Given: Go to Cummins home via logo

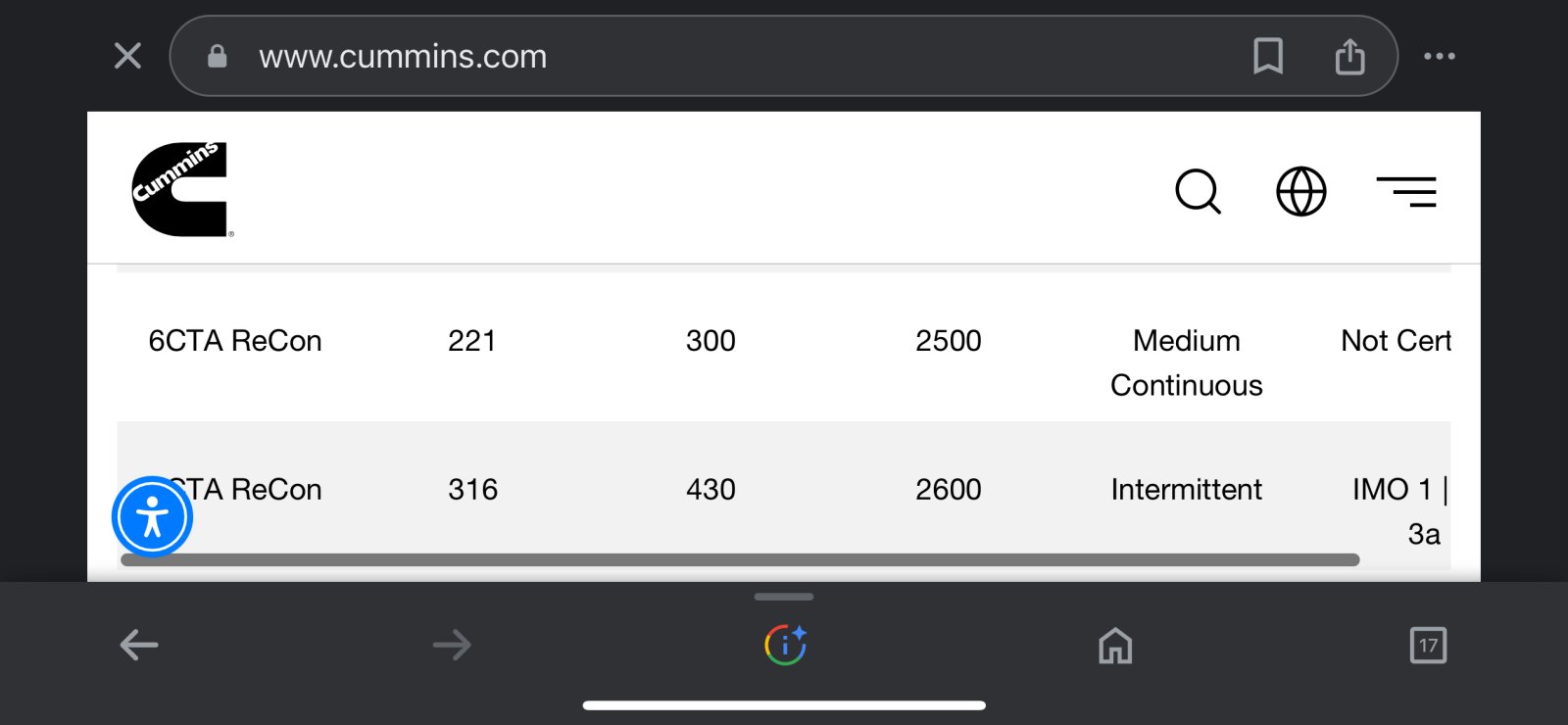Looking at the screenshot, I should tap(182, 189).
